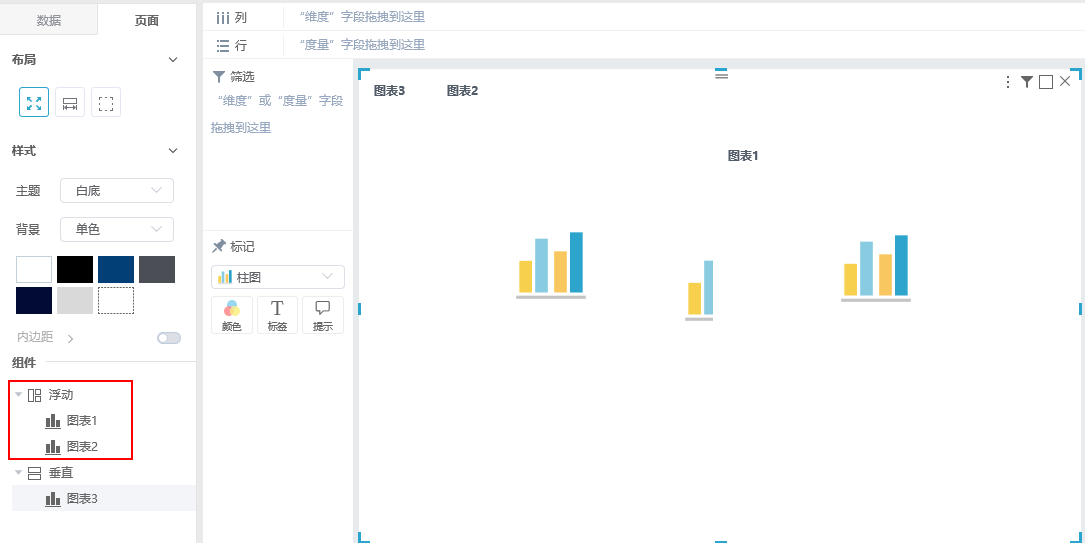Maximize the chart with square icon
Viewport: 1085px width, 543px height.
pos(1046,82)
